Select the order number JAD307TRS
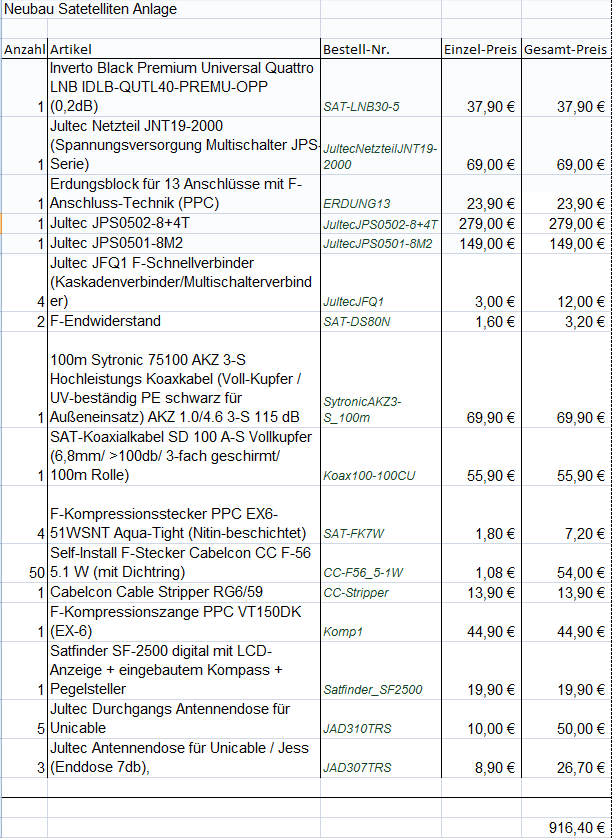This screenshot has width=612, height=838. coord(357,768)
